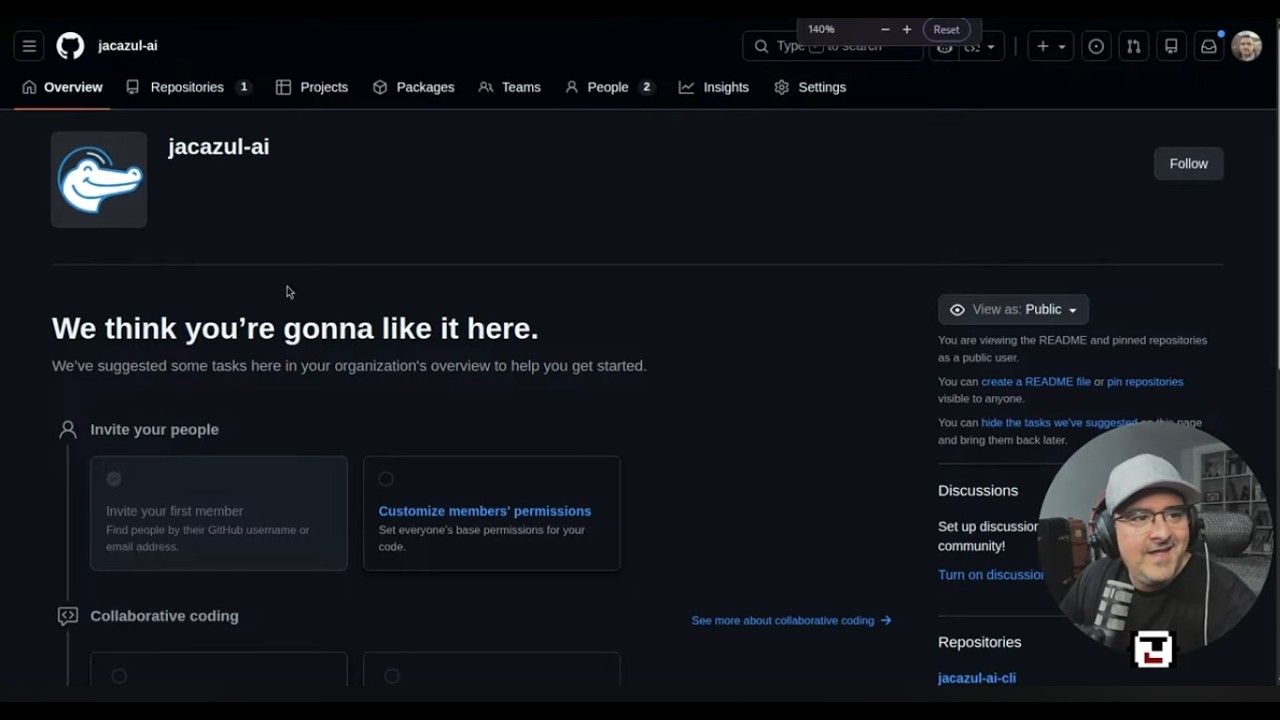Click the zoom-out minus button
1280x720 pixels.
coord(885,30)
